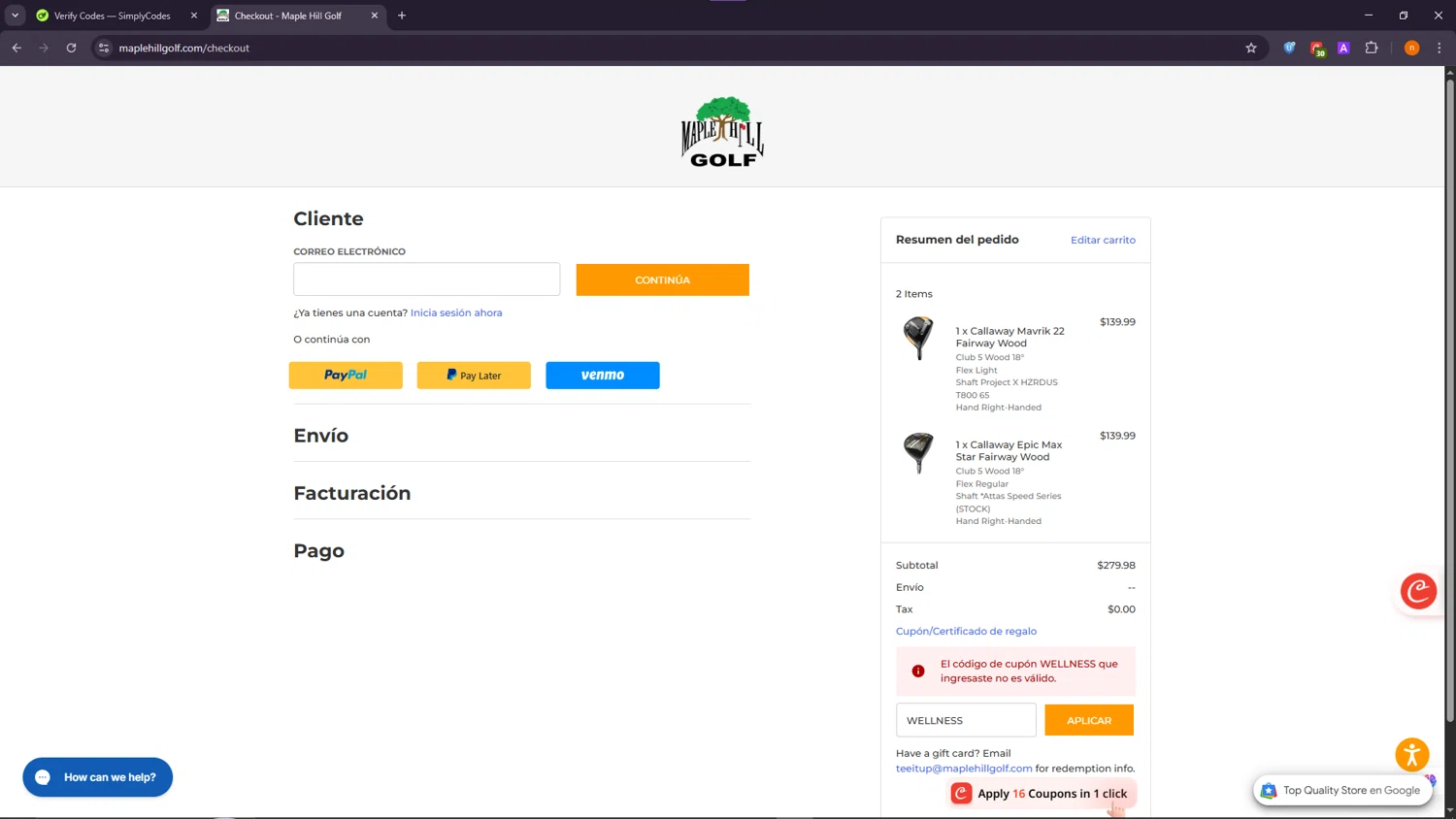Click the 2 Items count text
Screen dimensions: 1456x819
914,294
